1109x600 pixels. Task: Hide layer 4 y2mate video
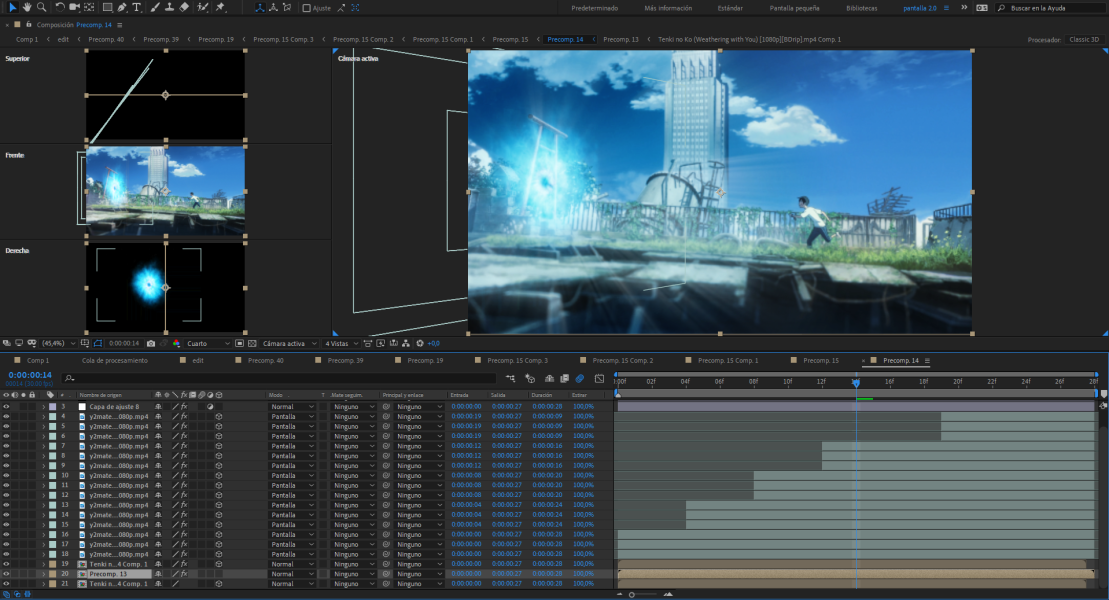pyautogui.click(x=6, y=417)
